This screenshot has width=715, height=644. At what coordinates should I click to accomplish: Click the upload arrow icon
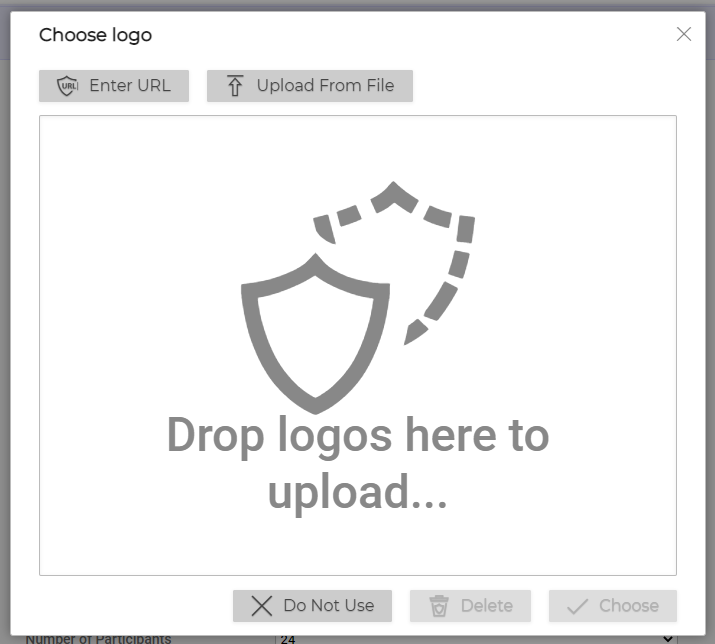point(235,86)
